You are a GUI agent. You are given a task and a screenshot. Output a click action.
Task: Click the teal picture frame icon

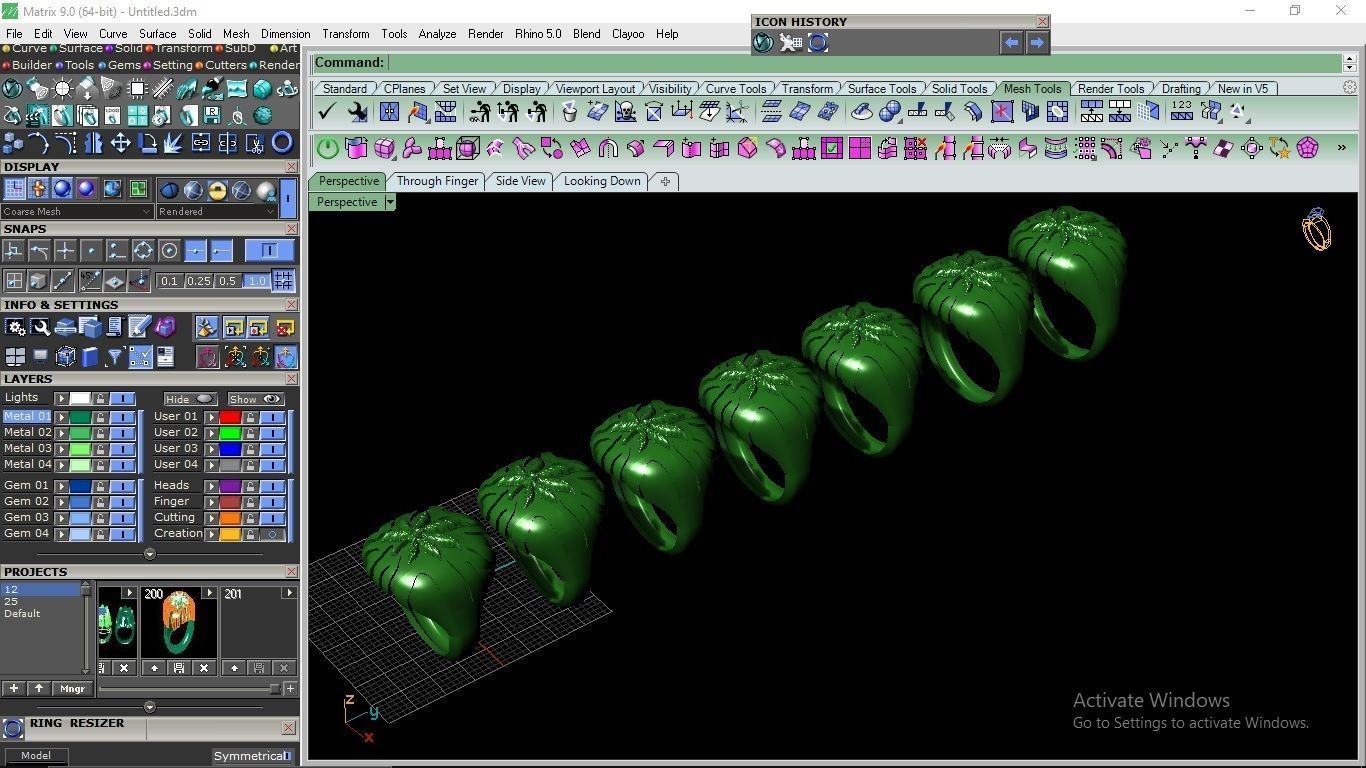[236, 88]
